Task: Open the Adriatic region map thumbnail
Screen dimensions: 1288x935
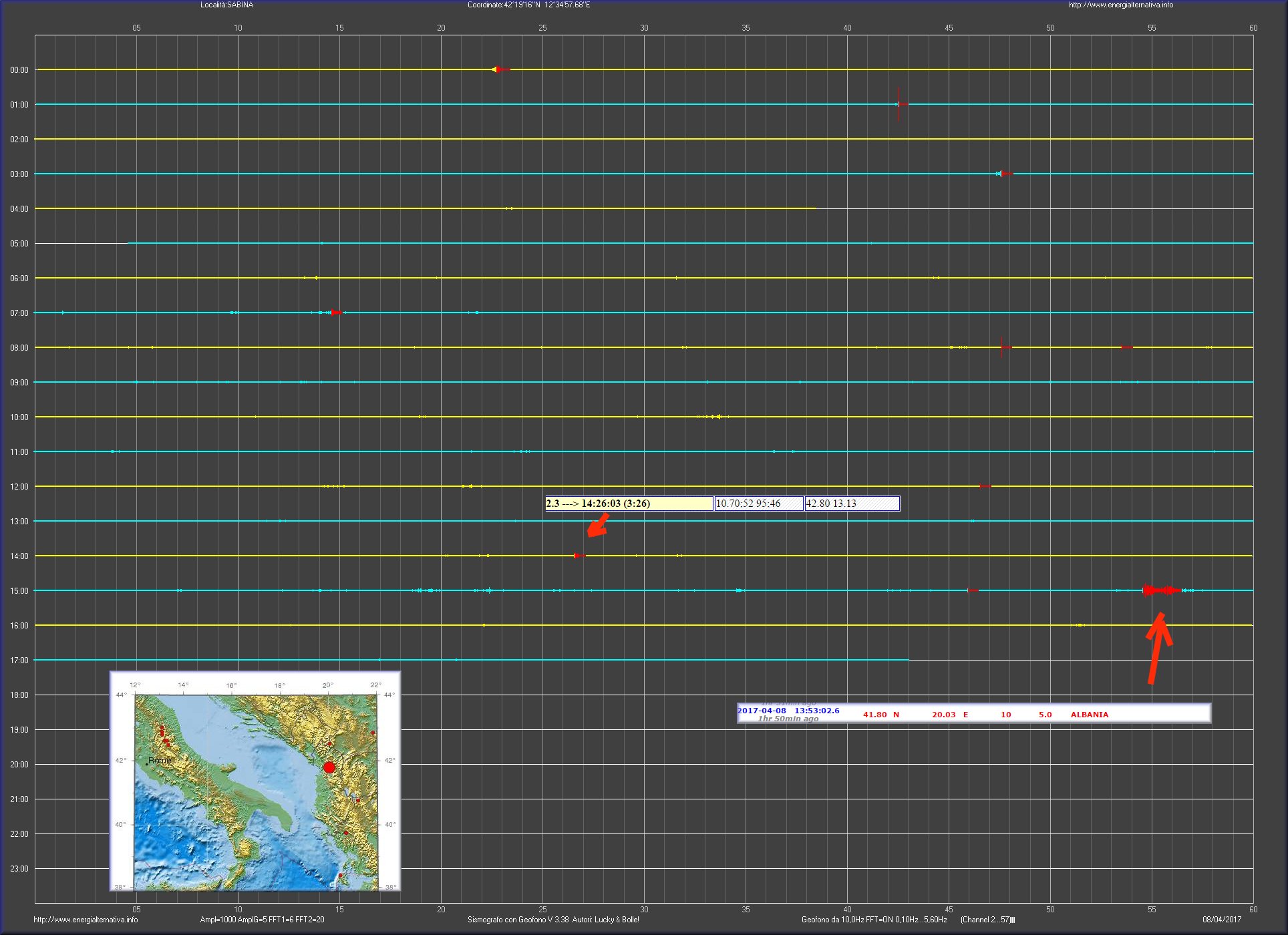Action: (x=255, y=781)
